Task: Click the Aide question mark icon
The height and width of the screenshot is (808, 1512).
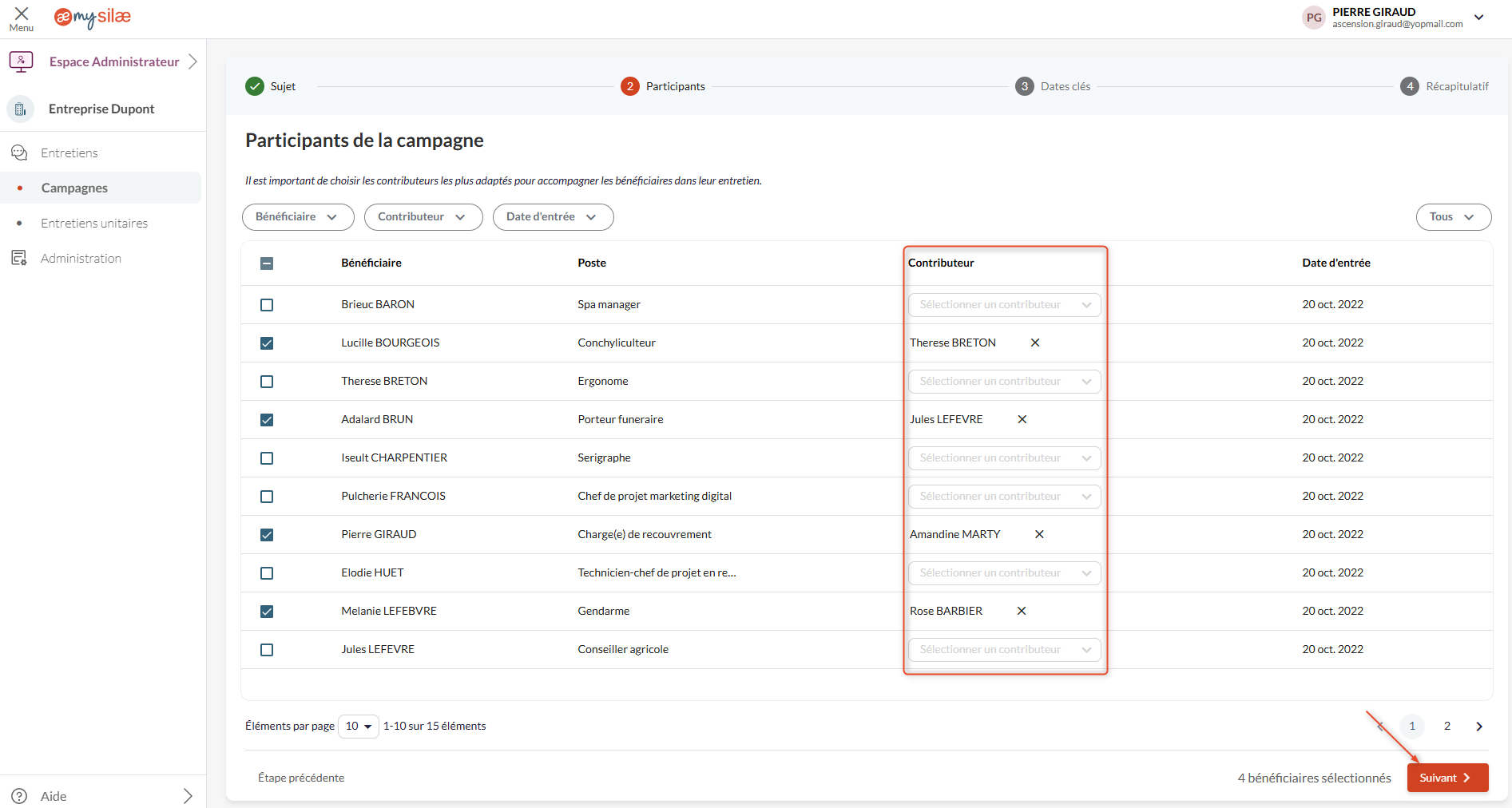Action: pos(19,796)
